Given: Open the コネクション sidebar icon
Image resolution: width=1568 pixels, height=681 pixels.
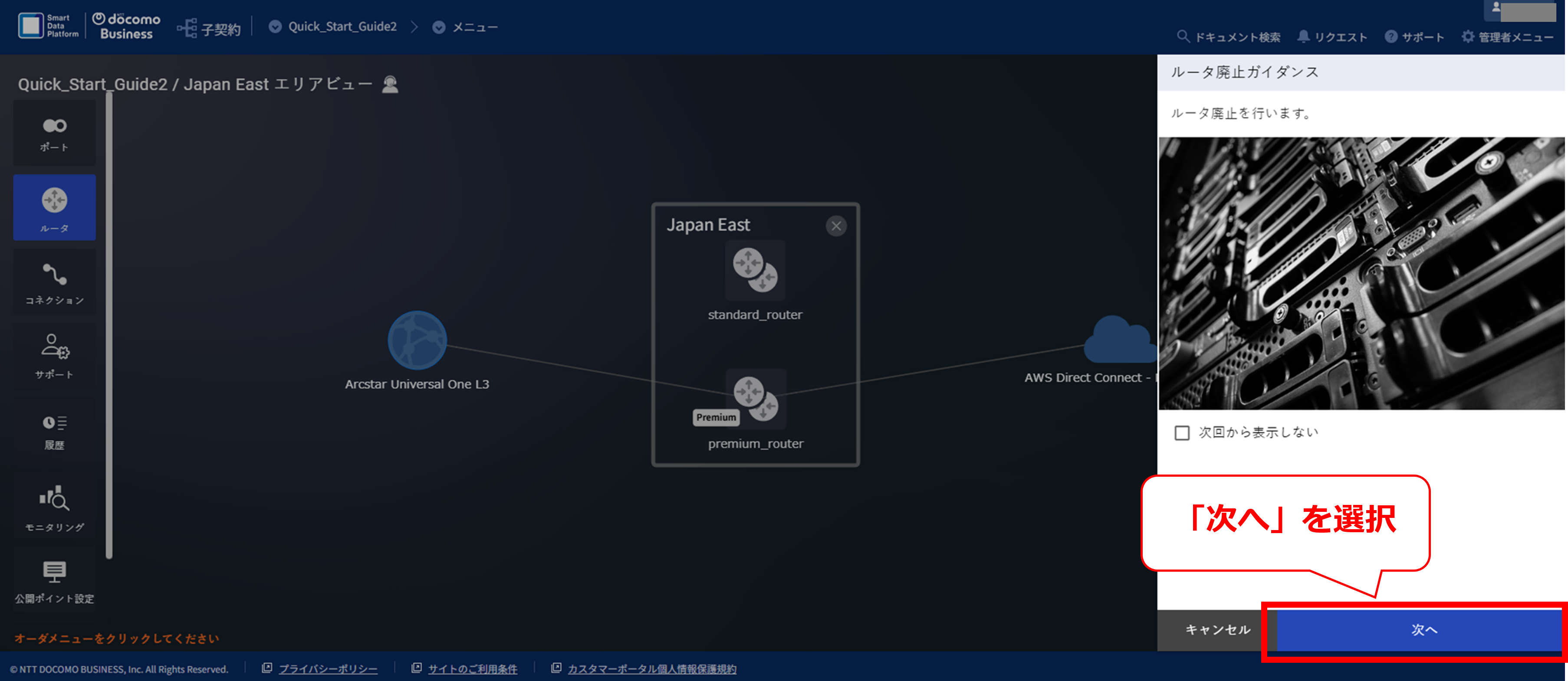Looking at the screenshot, I should click(x=54, y=282).
